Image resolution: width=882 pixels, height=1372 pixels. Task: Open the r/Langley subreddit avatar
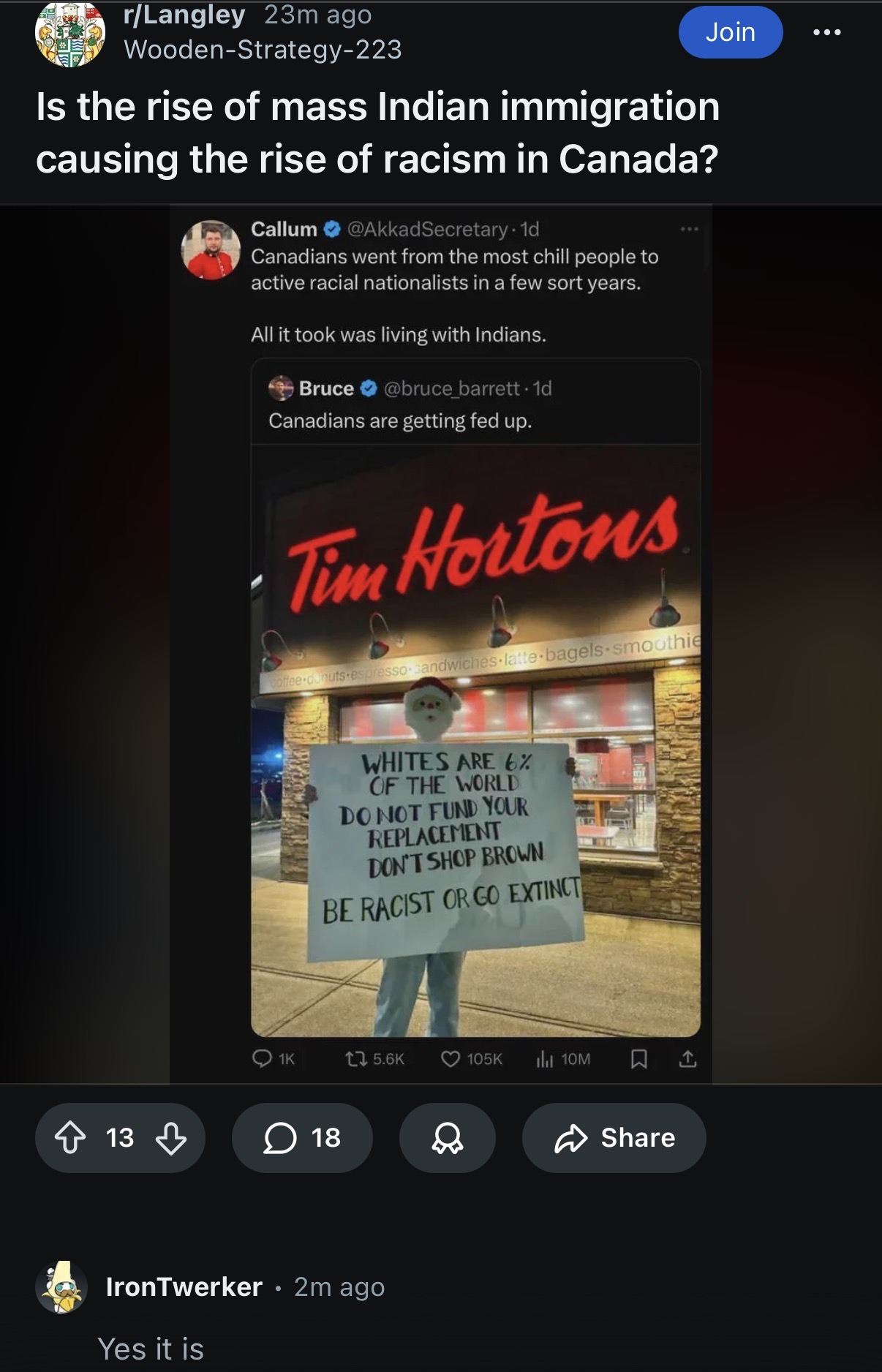tap(70, 34)
